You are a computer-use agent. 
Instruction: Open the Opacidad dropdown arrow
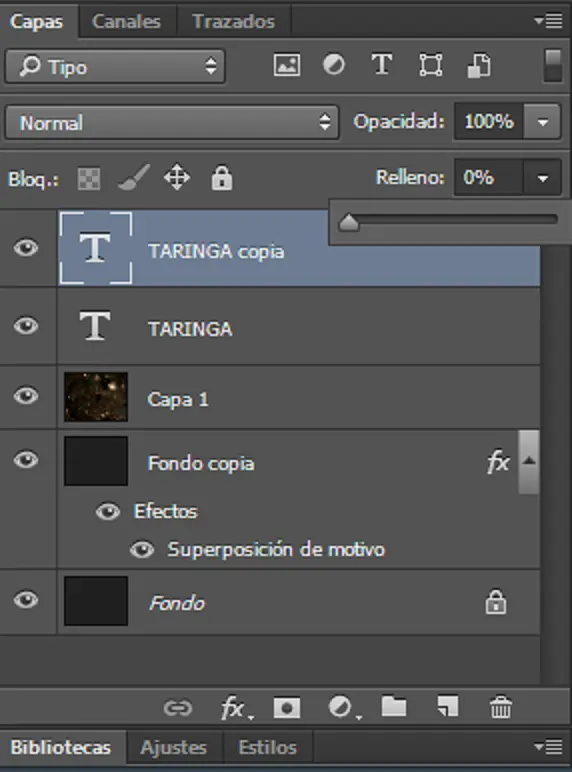coord(542,122)
